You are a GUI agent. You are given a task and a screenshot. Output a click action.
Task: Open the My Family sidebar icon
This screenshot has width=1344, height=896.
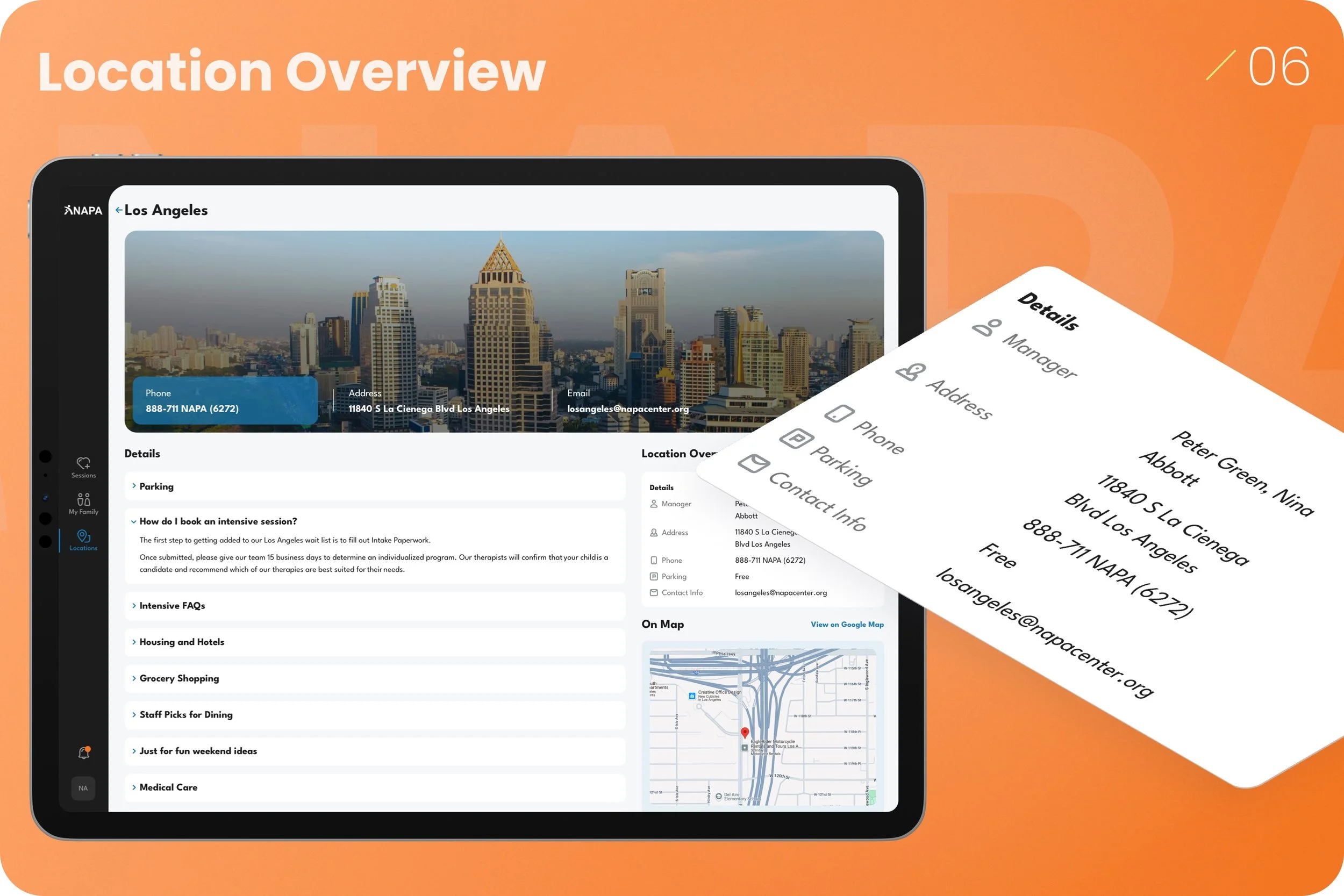click(x=83, y=500)
